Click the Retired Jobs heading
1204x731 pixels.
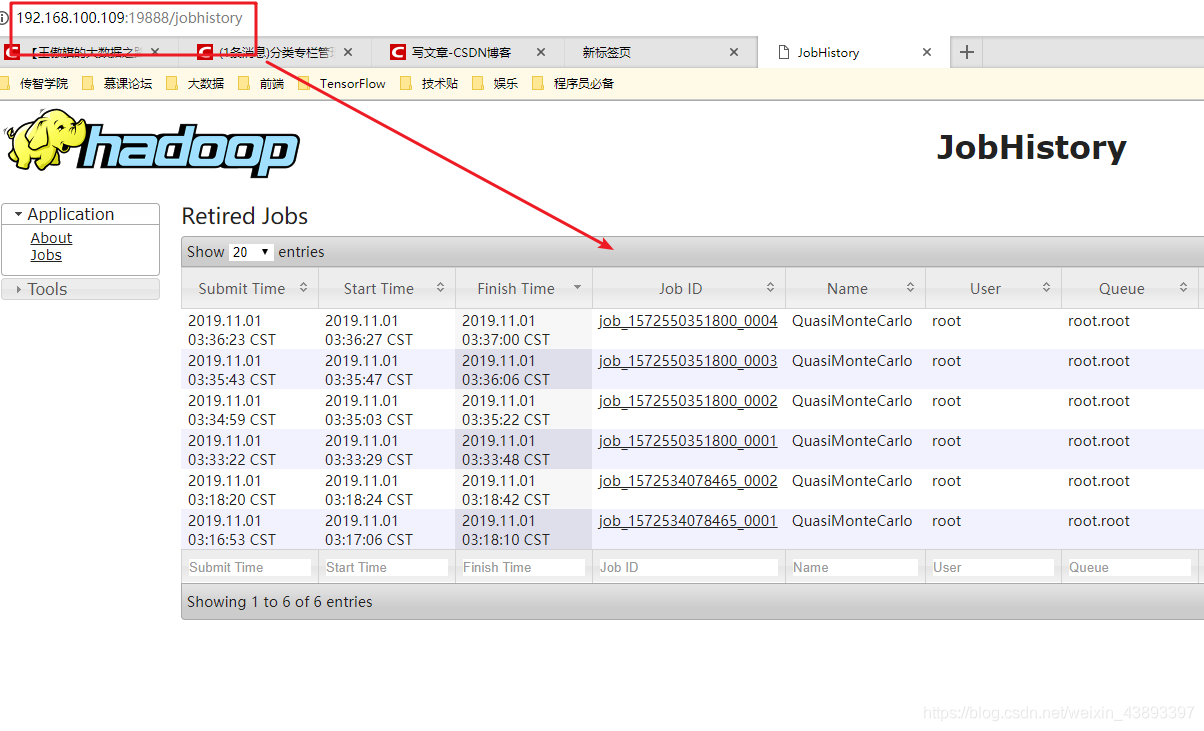pos(245,216)
